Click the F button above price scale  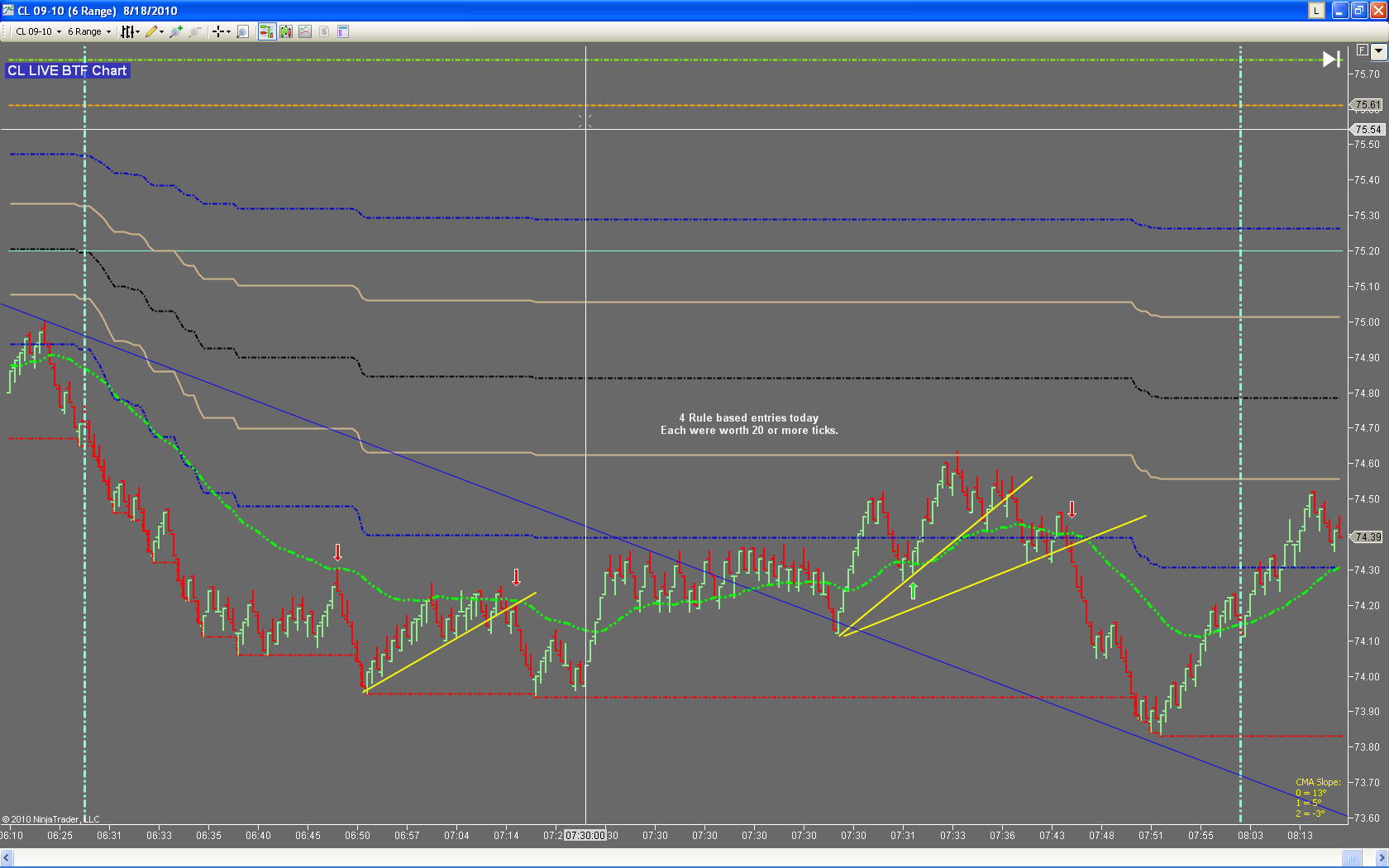[1362, 50]
